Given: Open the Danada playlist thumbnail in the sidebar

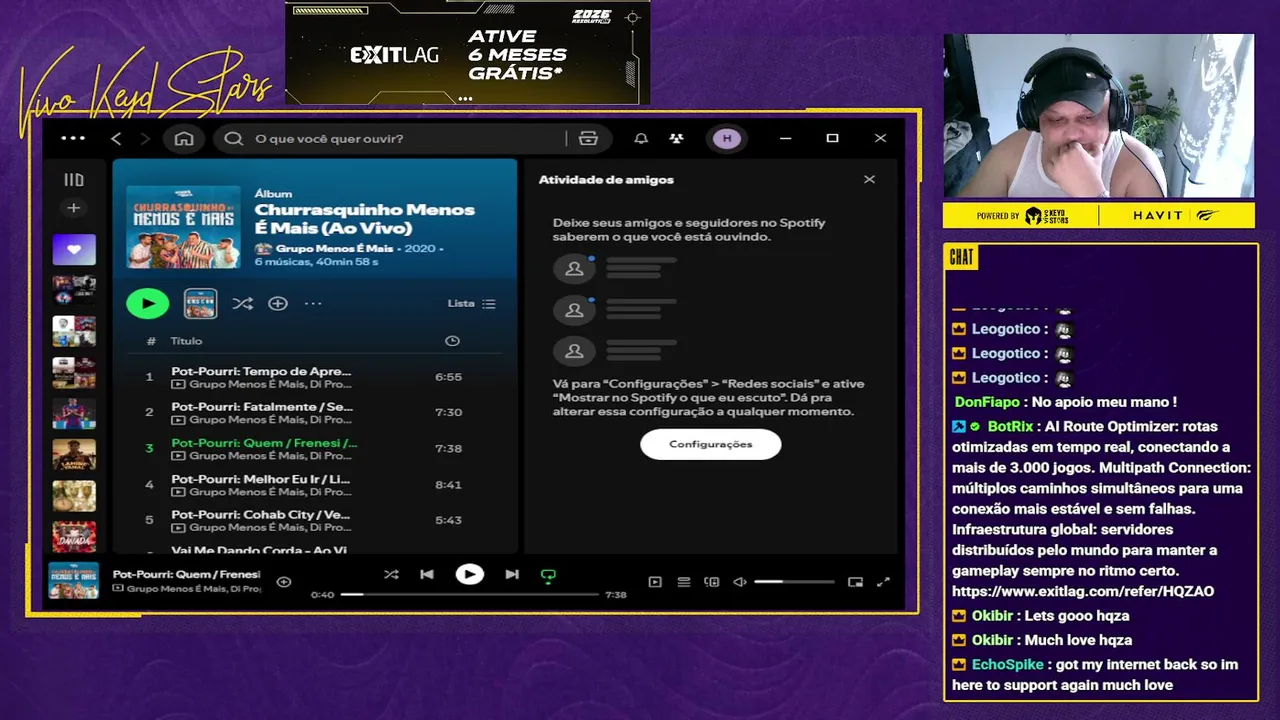Looking at the screenshot, I should point(74,535).
